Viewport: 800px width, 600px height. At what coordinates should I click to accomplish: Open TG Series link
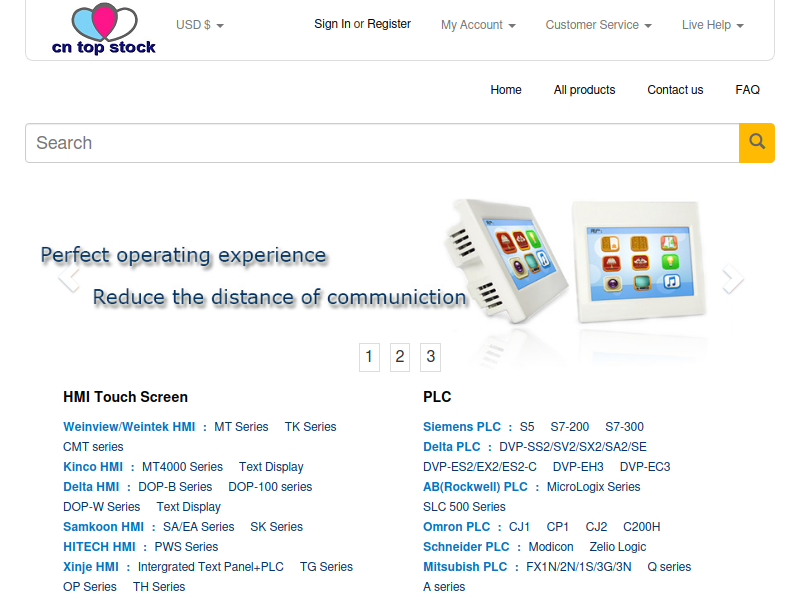click(326, 567)
